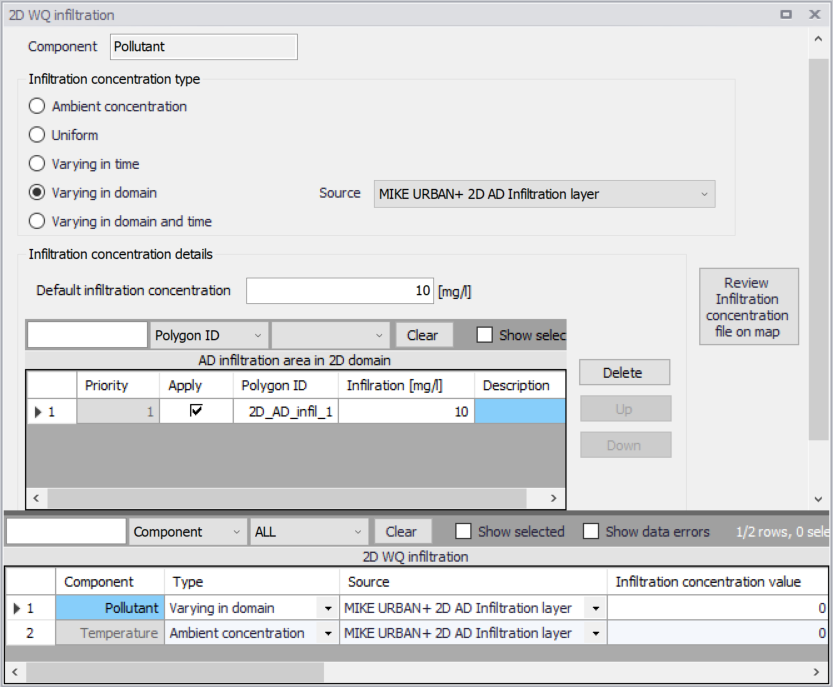Click the scroll up arrow of the vertical scrollbar
The image size is (833, 687).
point(818,39)
